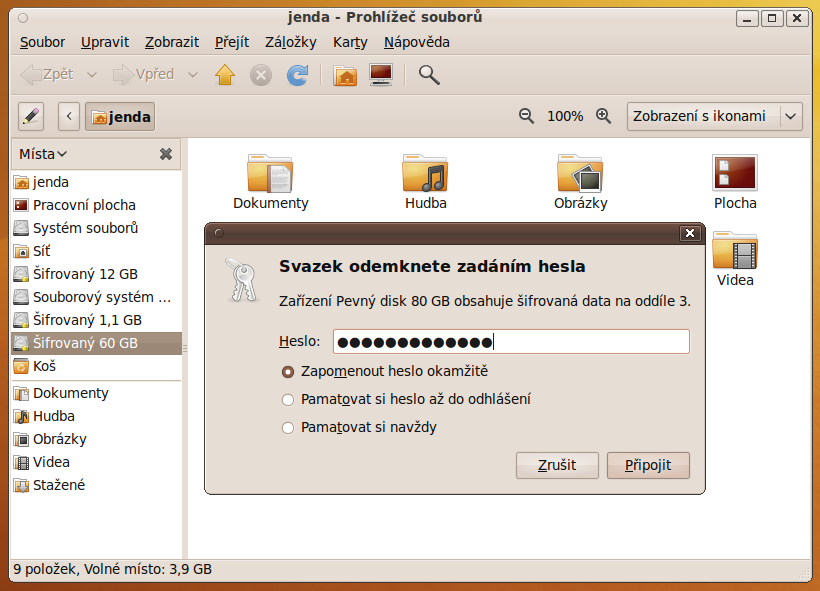820x591 pixels.
Task: Click the Vpřed forward button
Action: [144, 75]
